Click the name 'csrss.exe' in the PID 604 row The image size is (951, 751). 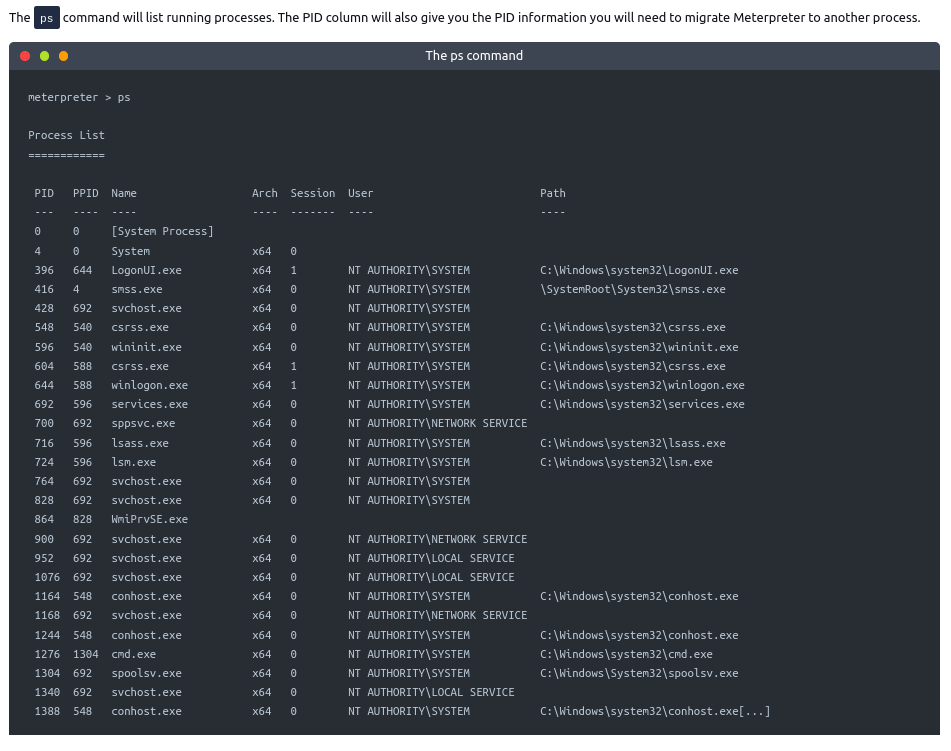140,366
